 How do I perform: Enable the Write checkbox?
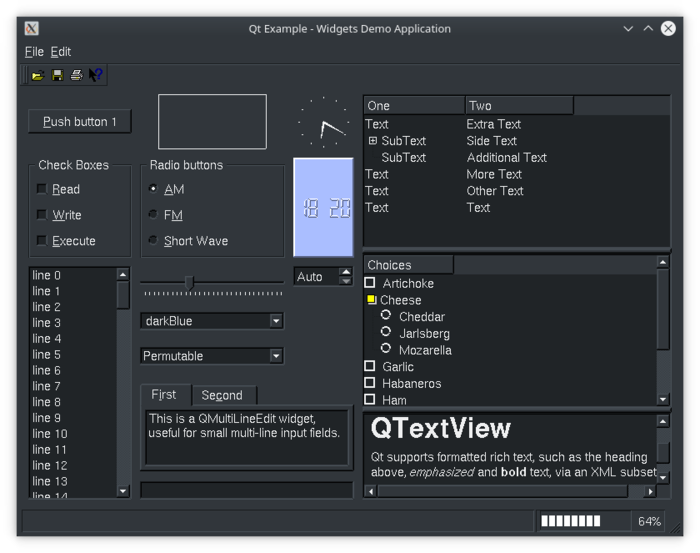(42, 215)
